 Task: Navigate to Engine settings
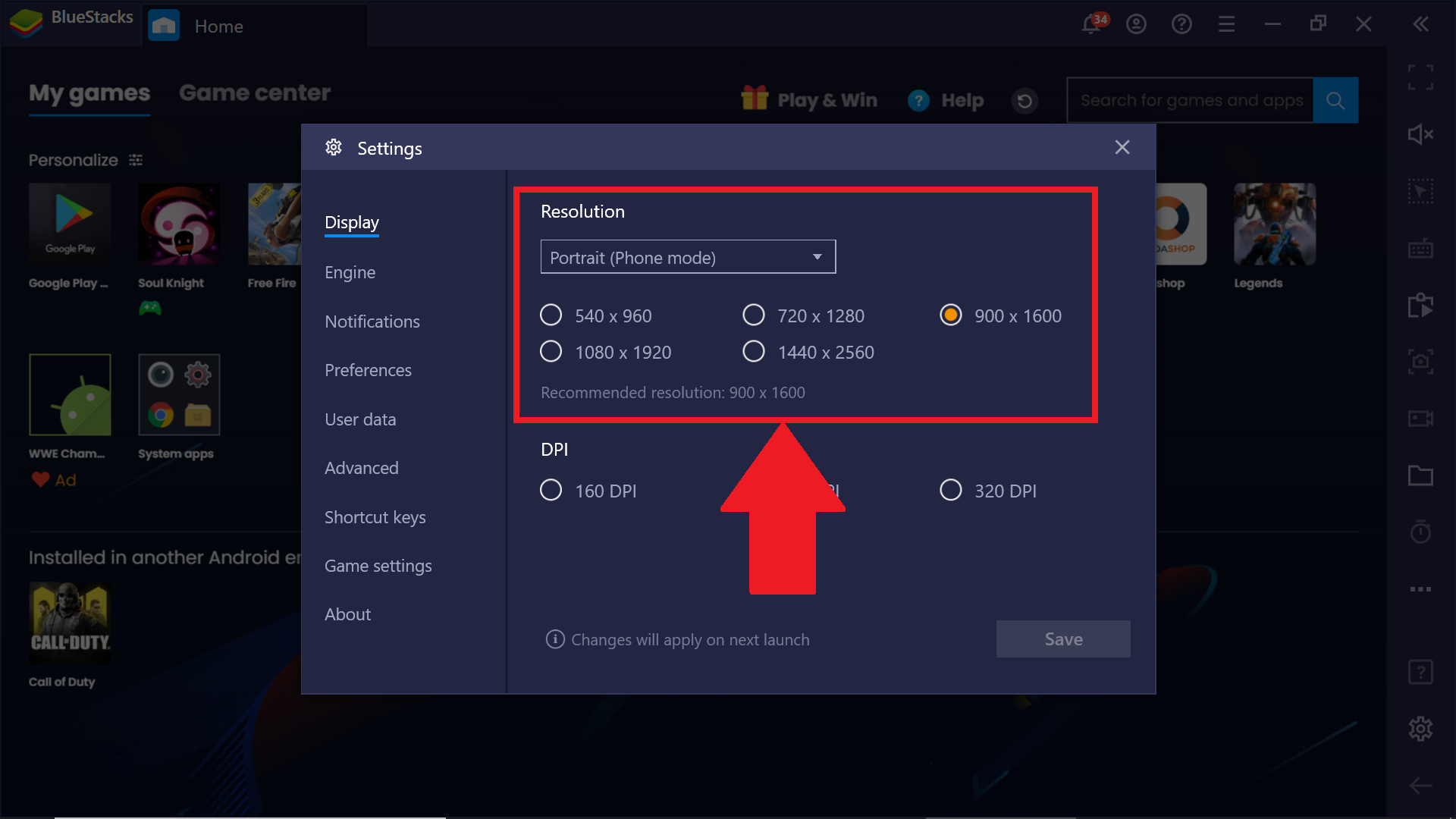350,272
